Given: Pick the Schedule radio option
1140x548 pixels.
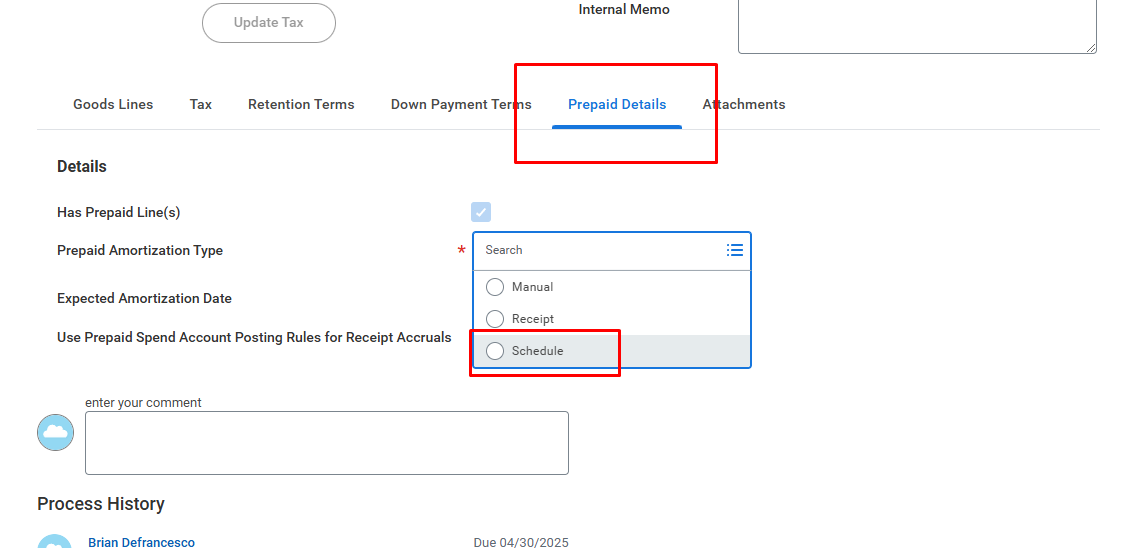Looking at the screenshot, I should pos(495,351).
